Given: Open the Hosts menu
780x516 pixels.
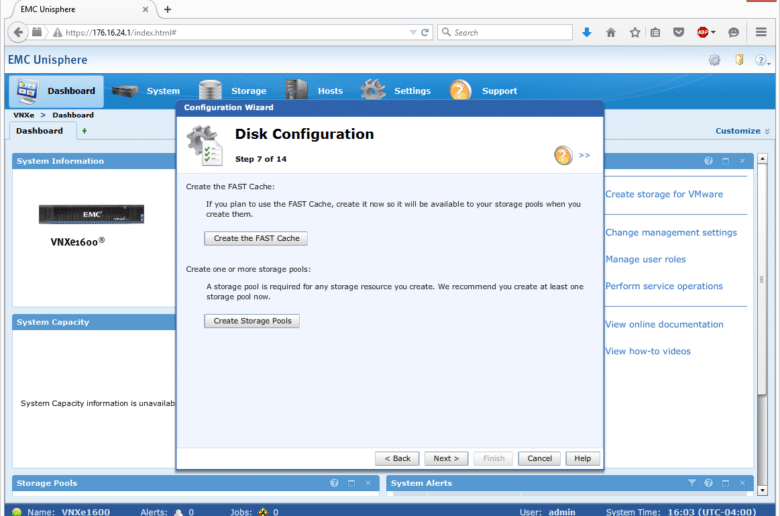Looking at the screenshot, I should pyautogui.click(x=314, y=91).
